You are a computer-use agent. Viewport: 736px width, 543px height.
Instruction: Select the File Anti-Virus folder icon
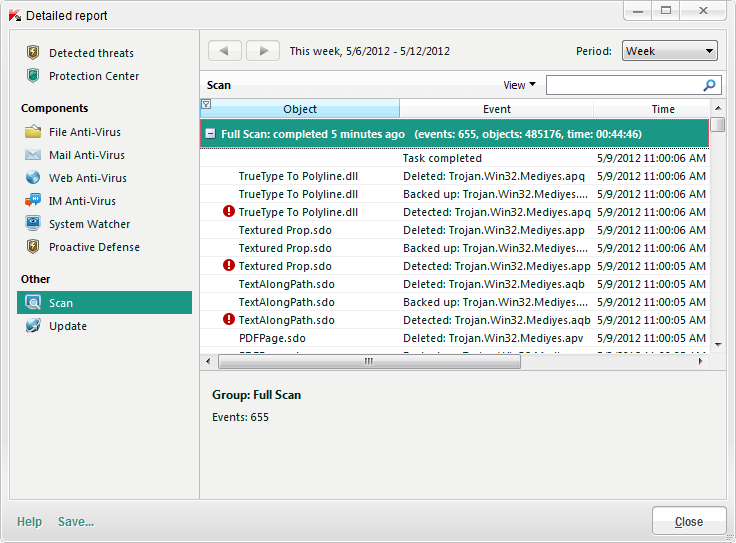pos(33,132)
